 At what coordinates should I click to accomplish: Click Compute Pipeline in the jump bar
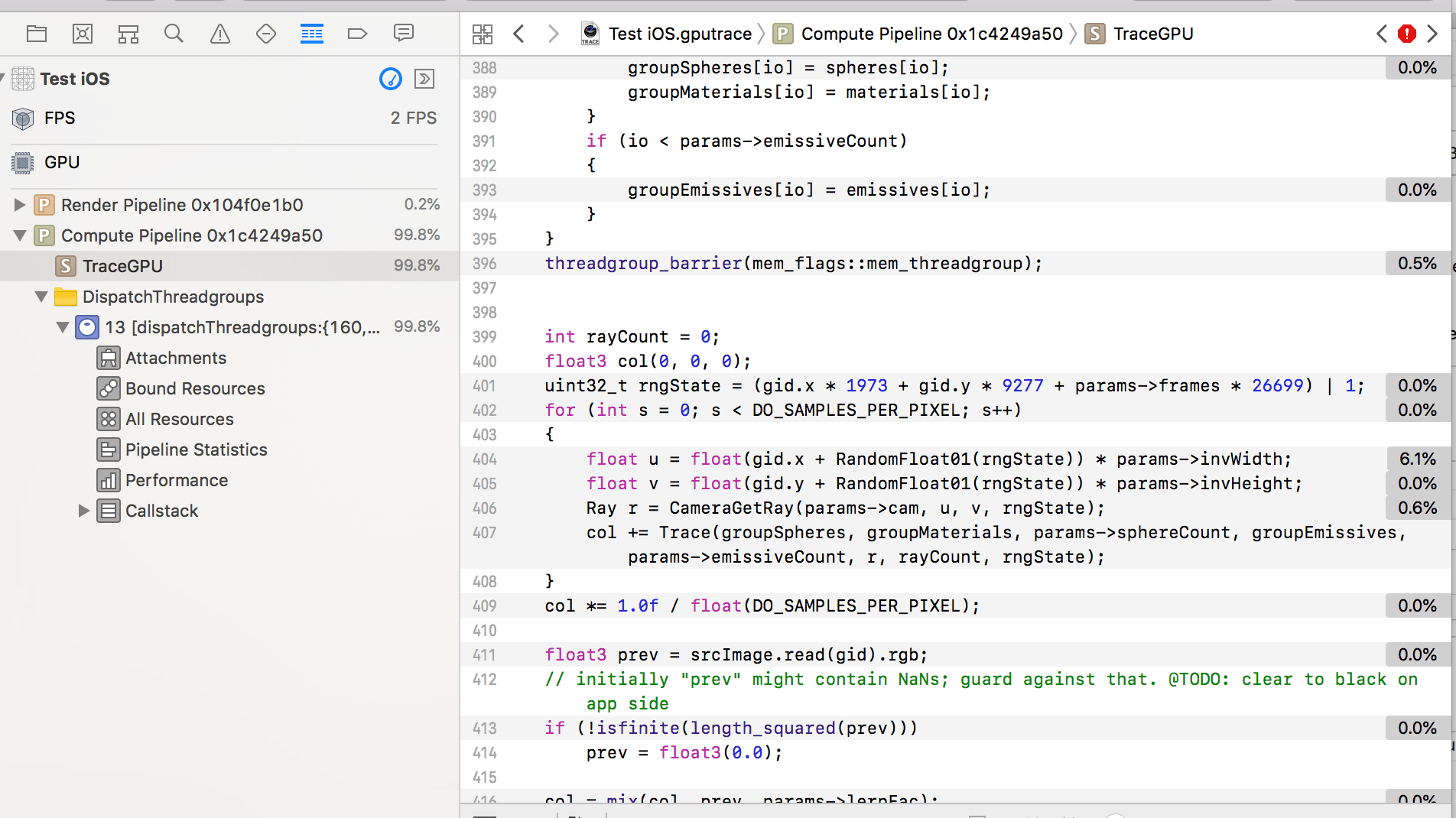tap(918, 34)
